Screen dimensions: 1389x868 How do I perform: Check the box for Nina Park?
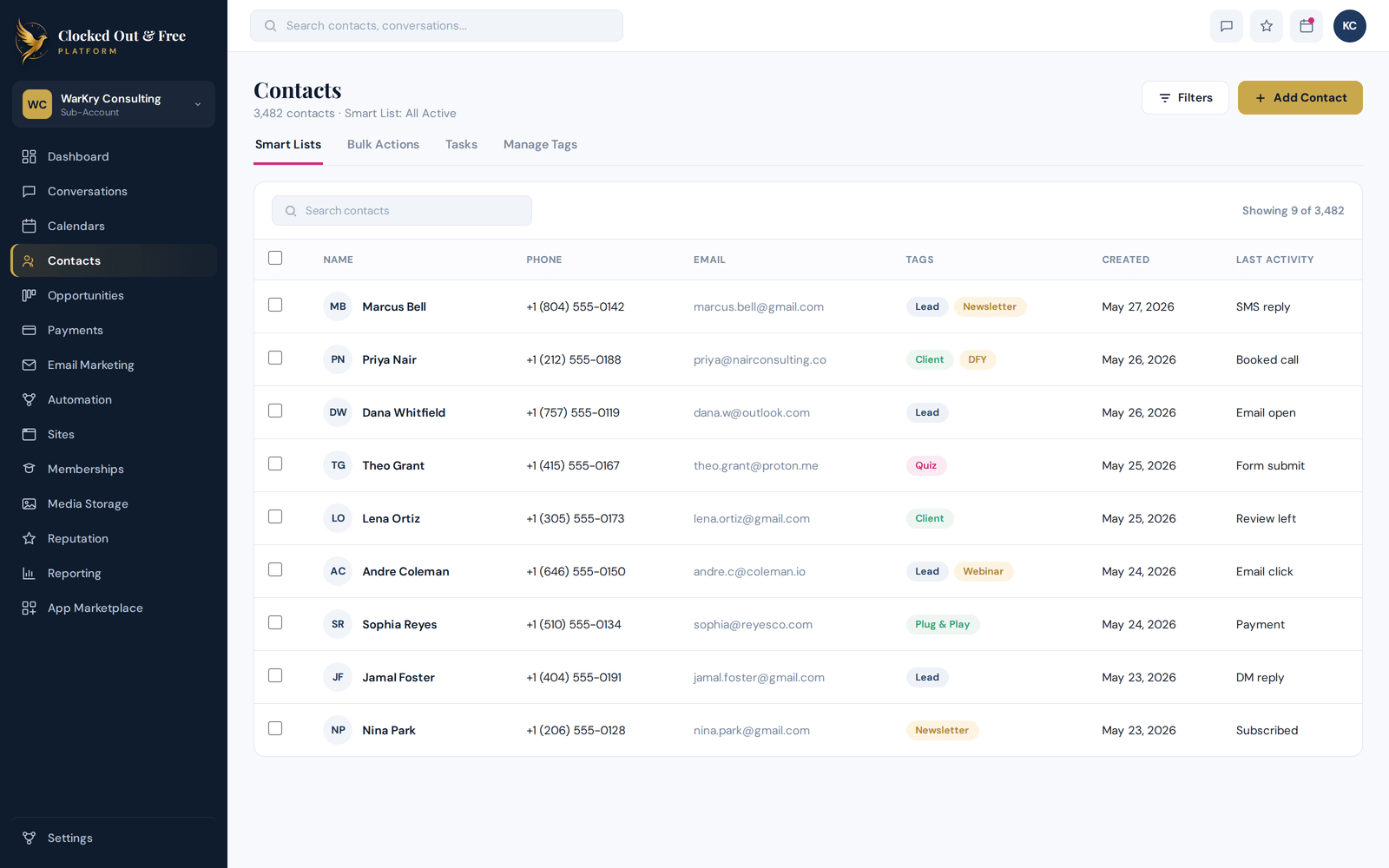click(x=275, y=728)
